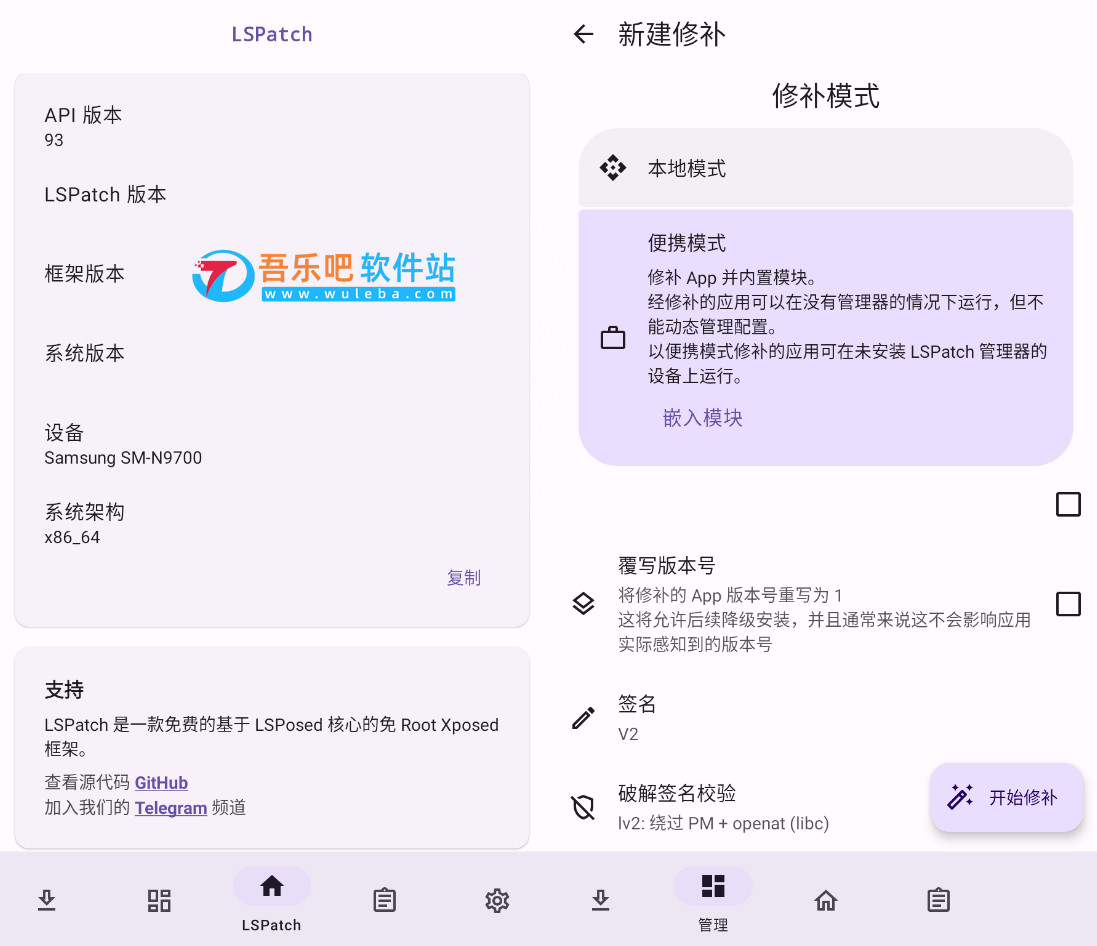This screenshot has height=946, width=1097.
Task: Click the shield-off icon for 破解签名校验
Action: click(583, 807)
